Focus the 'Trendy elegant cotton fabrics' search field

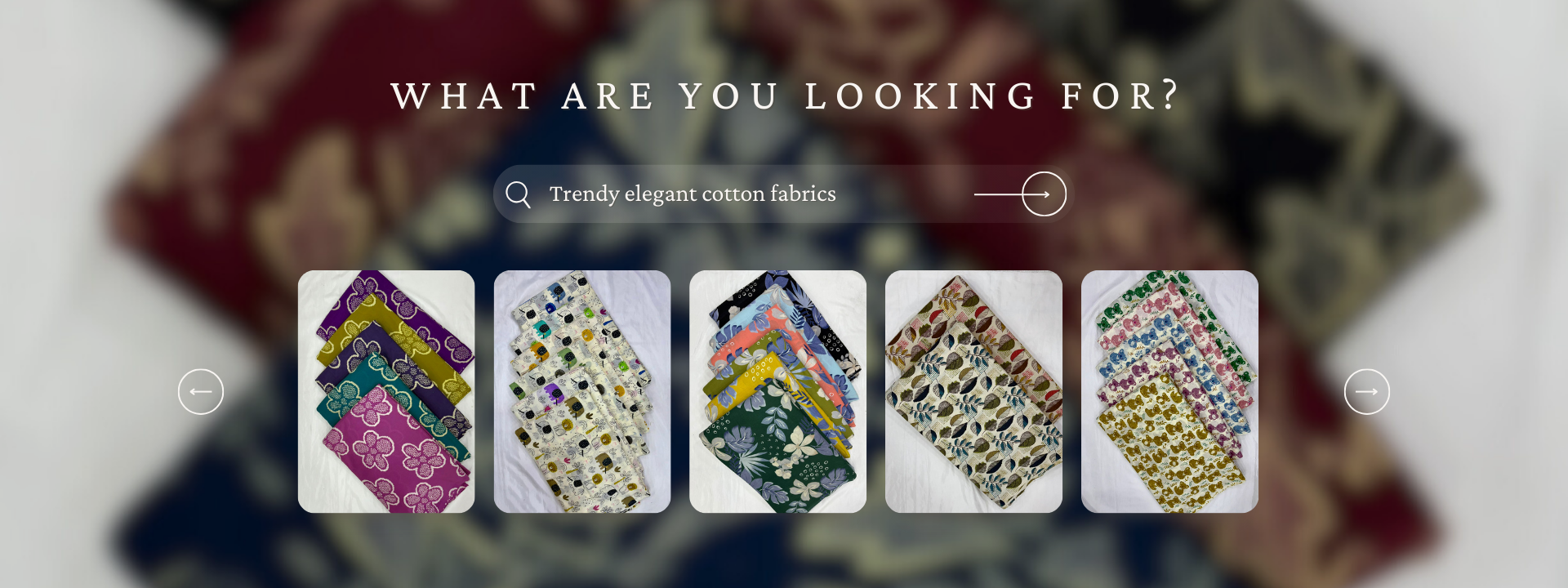click(x=782, y=194)
